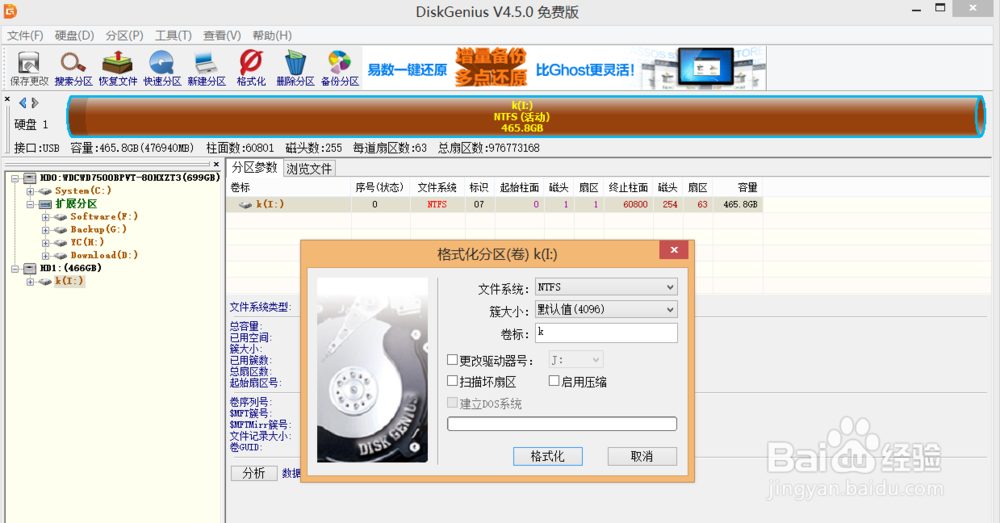Click the Recover Files (恢复文件) icon
Screen dimensions: 1000x523
click(118, 68)
